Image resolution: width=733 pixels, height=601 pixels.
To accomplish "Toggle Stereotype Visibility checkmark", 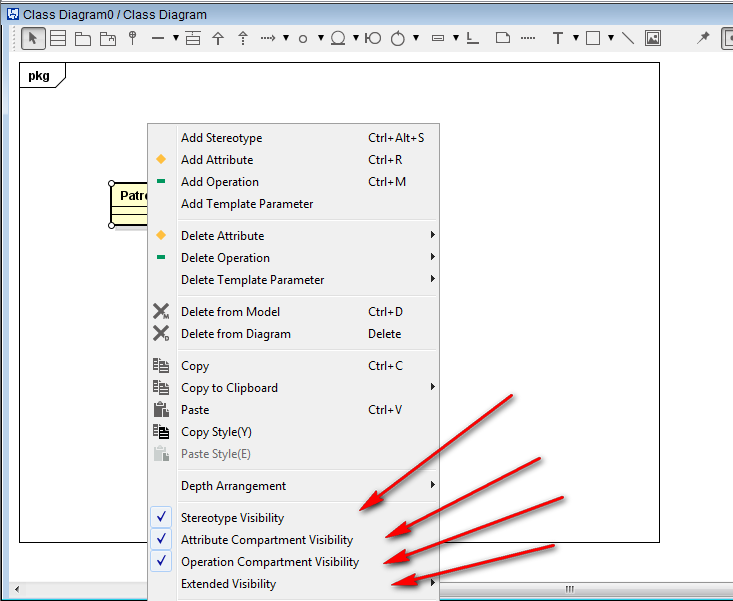I will 232,518.
